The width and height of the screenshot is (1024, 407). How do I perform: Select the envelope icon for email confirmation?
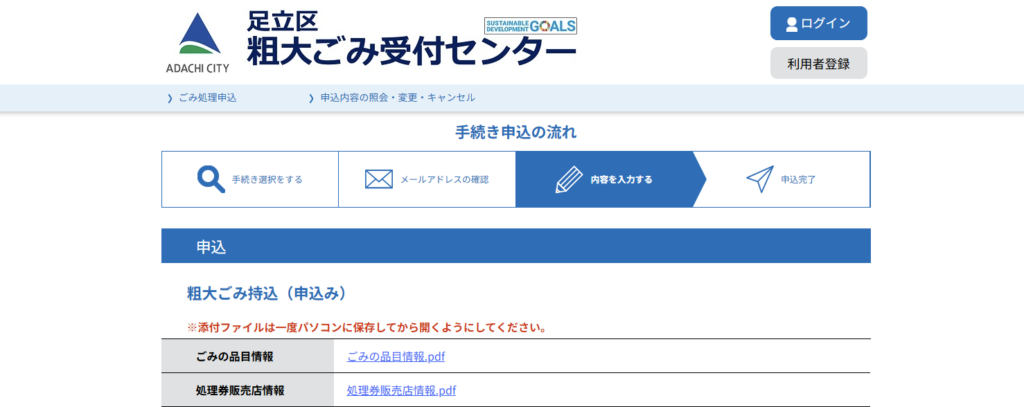coord(378,179)
